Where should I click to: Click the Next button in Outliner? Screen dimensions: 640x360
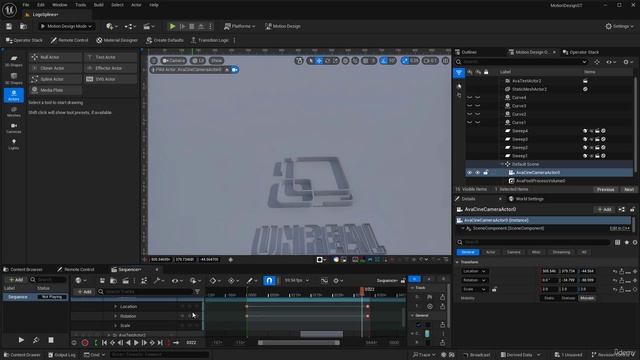click(x=629, y=190)
